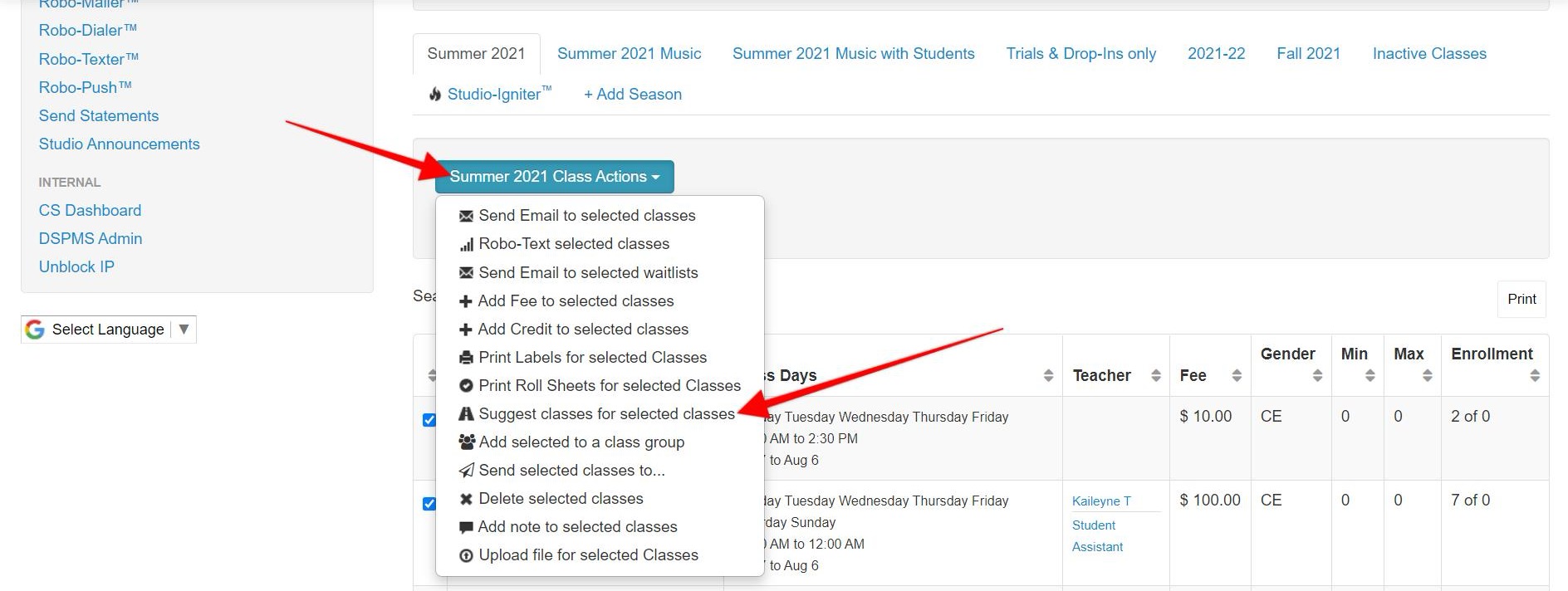Click the signal bars icon for Robo-Text

pos(466,244)
